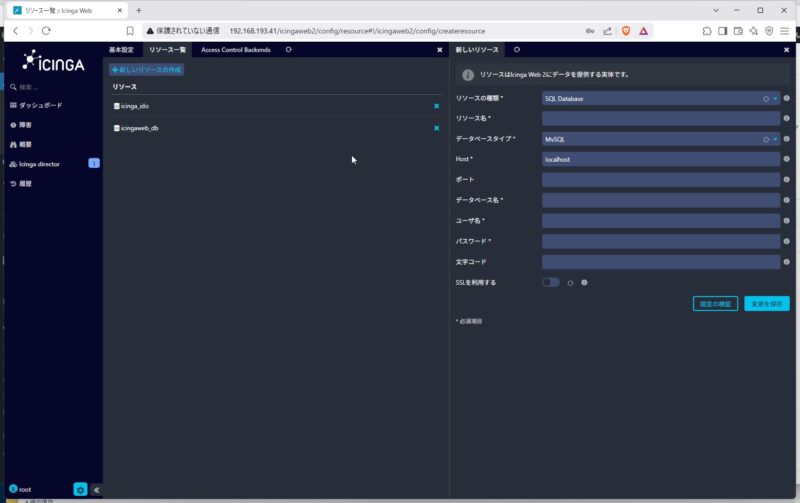The image size is (800, 503).
Task: Select the 新しいリソース tab
Action: tap(477, 49)
